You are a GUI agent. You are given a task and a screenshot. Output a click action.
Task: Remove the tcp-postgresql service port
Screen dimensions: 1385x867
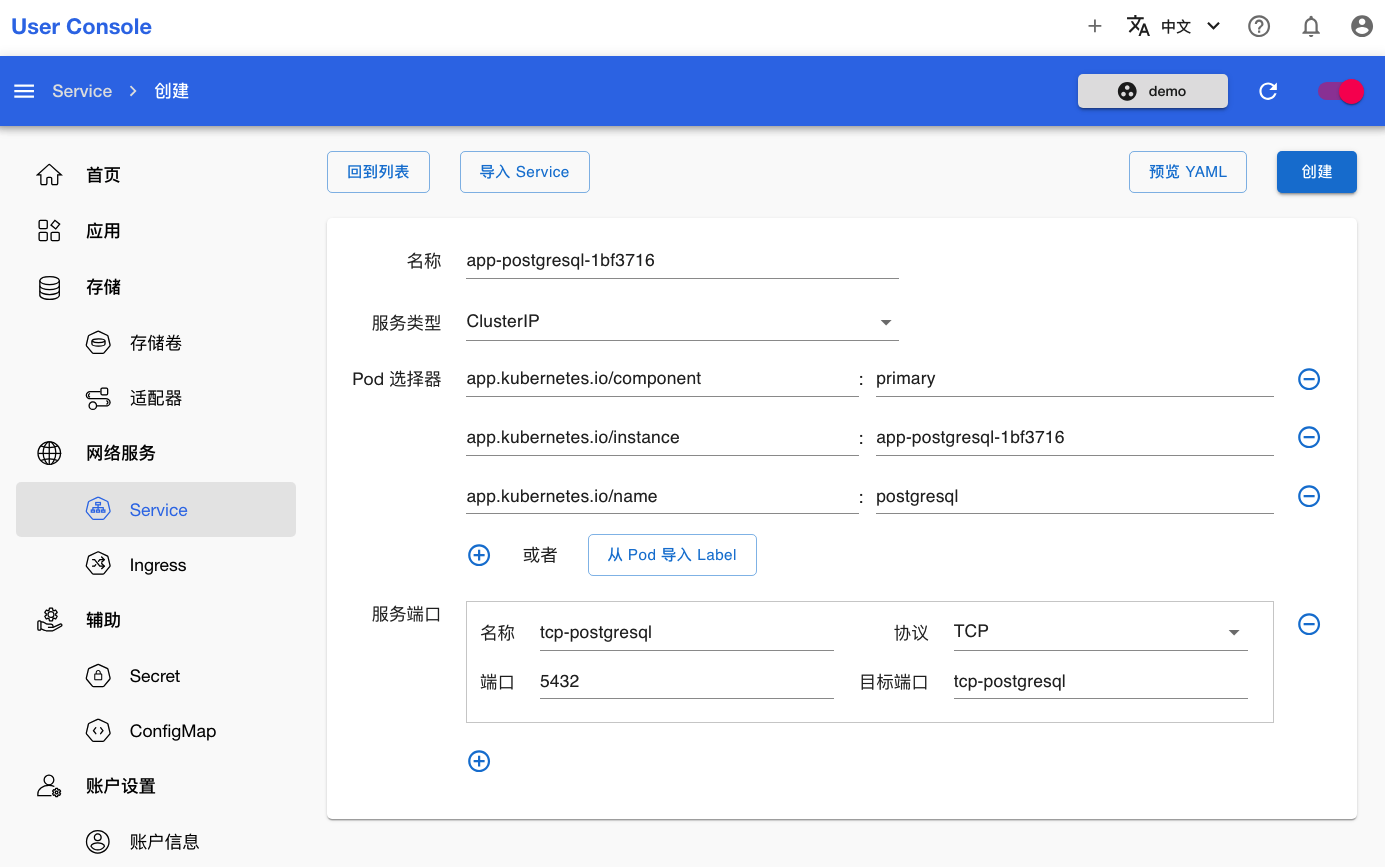pyautogui.click(x=1309, y=624)
